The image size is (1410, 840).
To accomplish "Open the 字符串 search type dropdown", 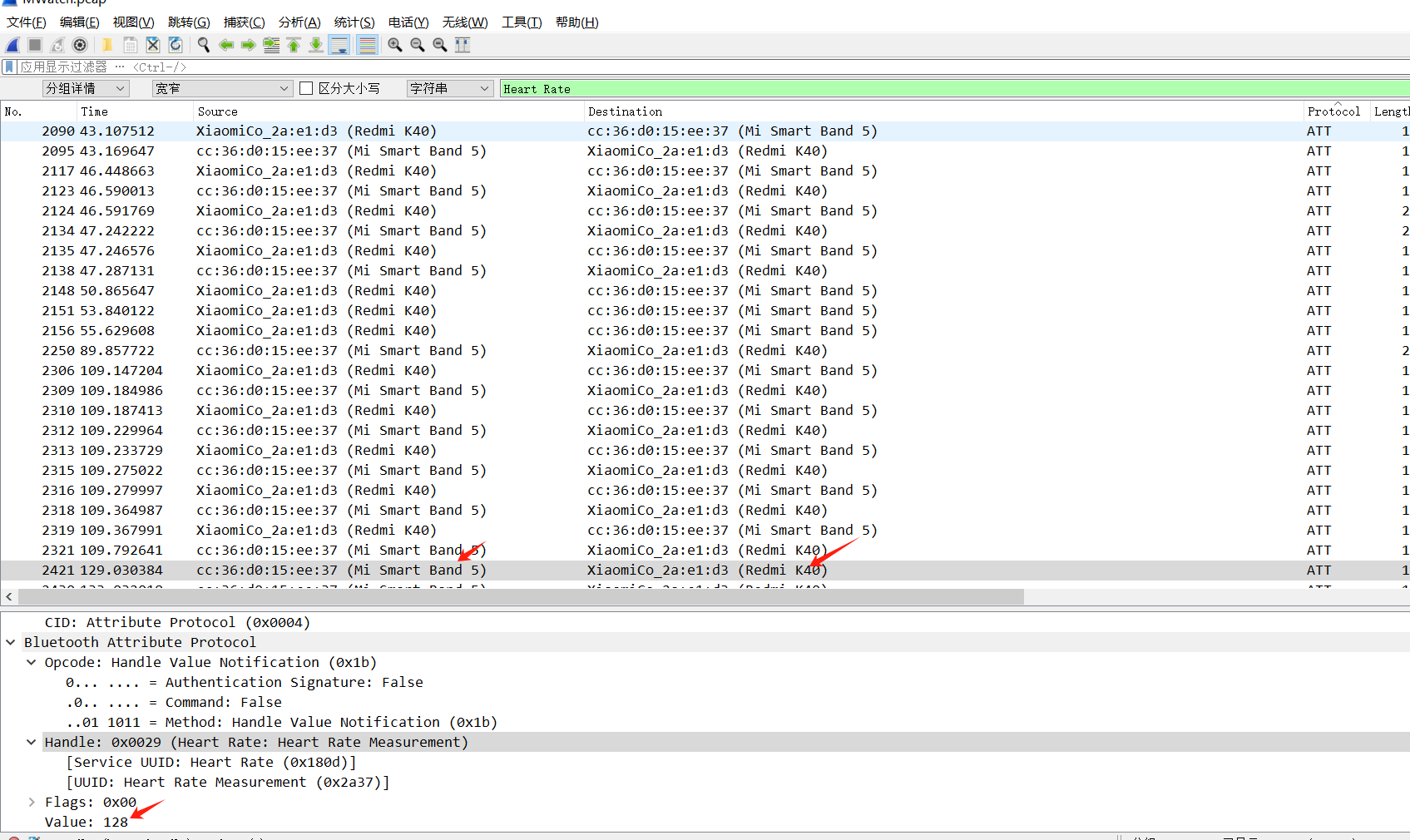I will [x=450, y=88].
